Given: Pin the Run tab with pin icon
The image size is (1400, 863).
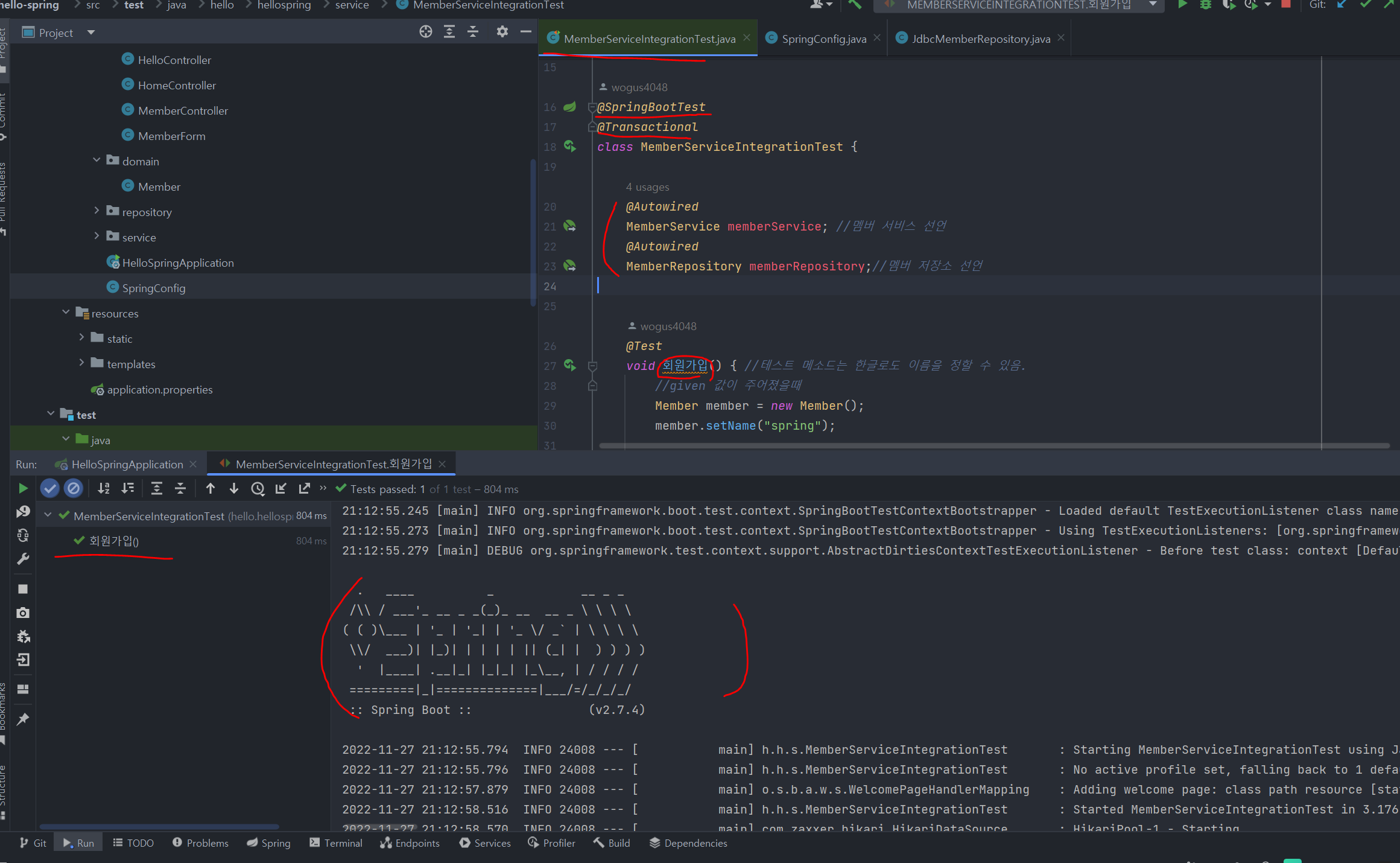Looking at the screenshot, I should point(23,719).
